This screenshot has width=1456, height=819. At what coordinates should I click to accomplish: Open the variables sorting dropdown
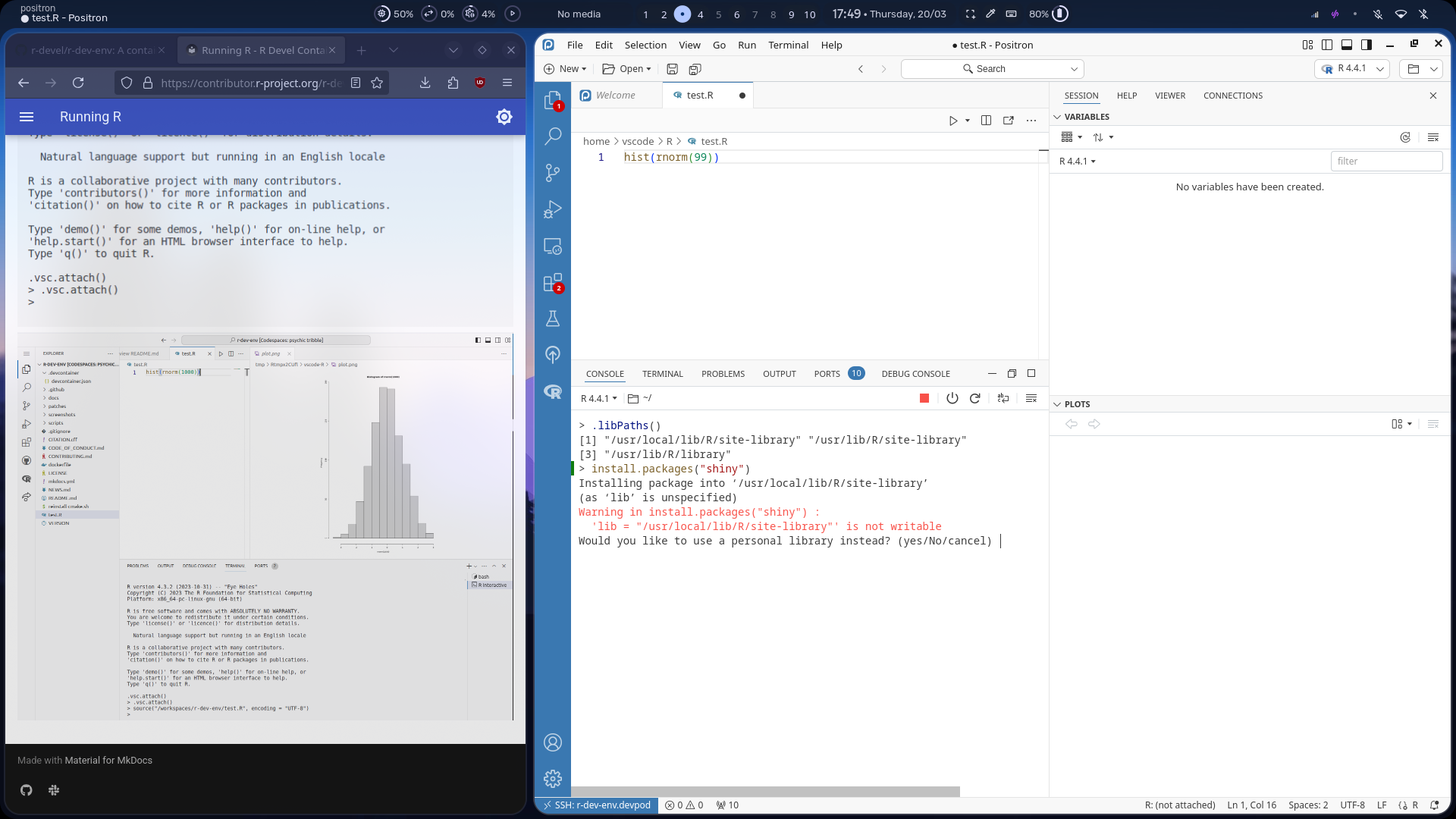point(1103,137)
